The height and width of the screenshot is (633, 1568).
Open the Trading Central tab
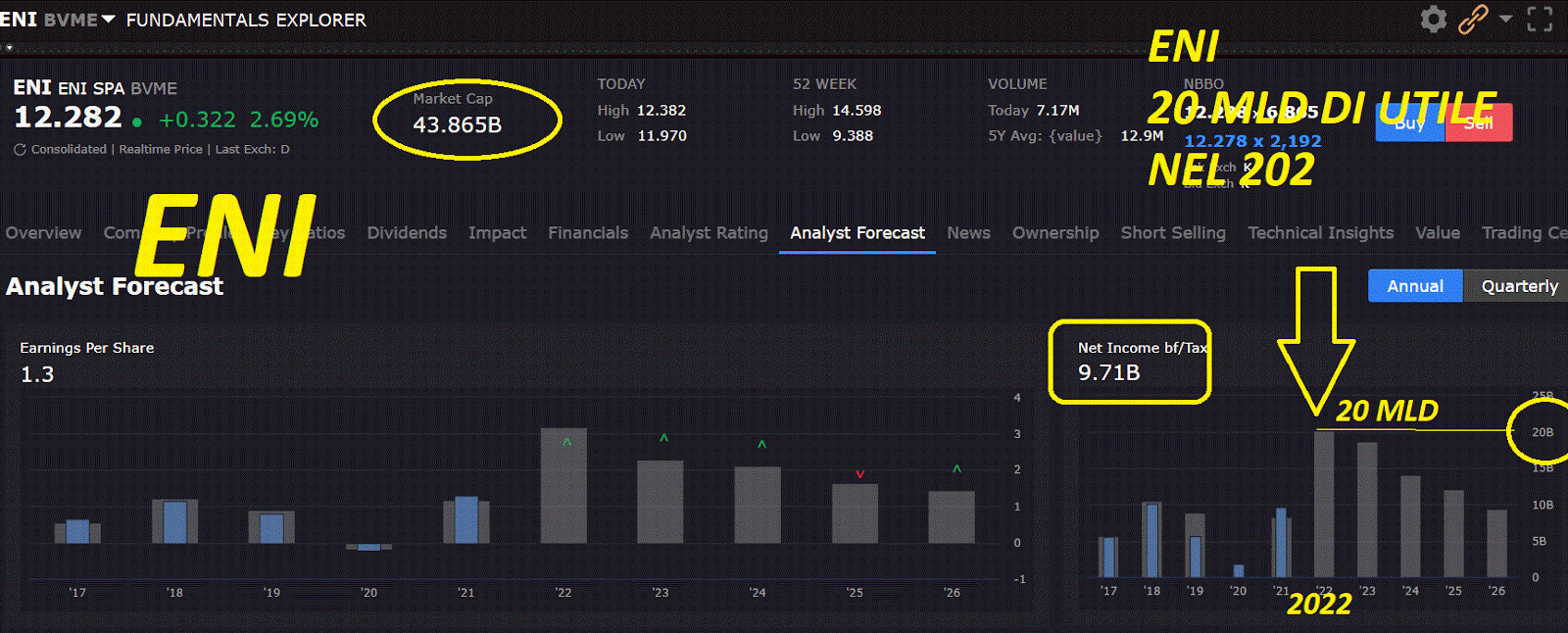coord(1524,232)
